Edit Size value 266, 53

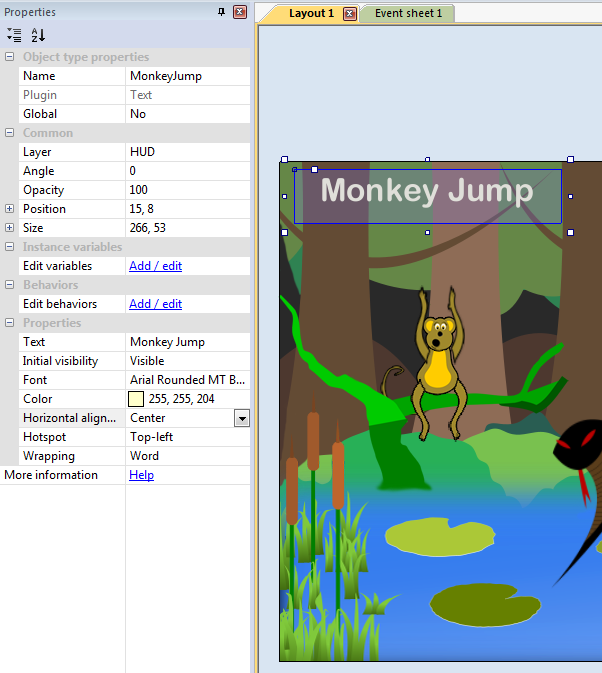(188, 228)
